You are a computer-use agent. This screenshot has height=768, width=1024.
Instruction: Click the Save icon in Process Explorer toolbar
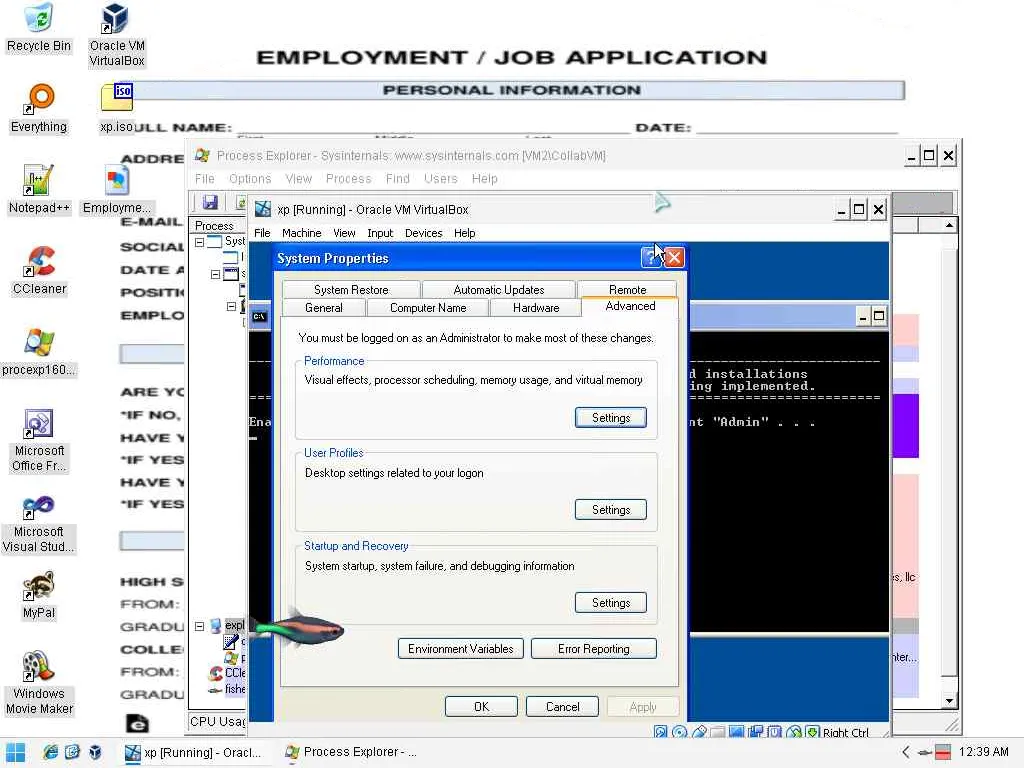click(210, 202)
